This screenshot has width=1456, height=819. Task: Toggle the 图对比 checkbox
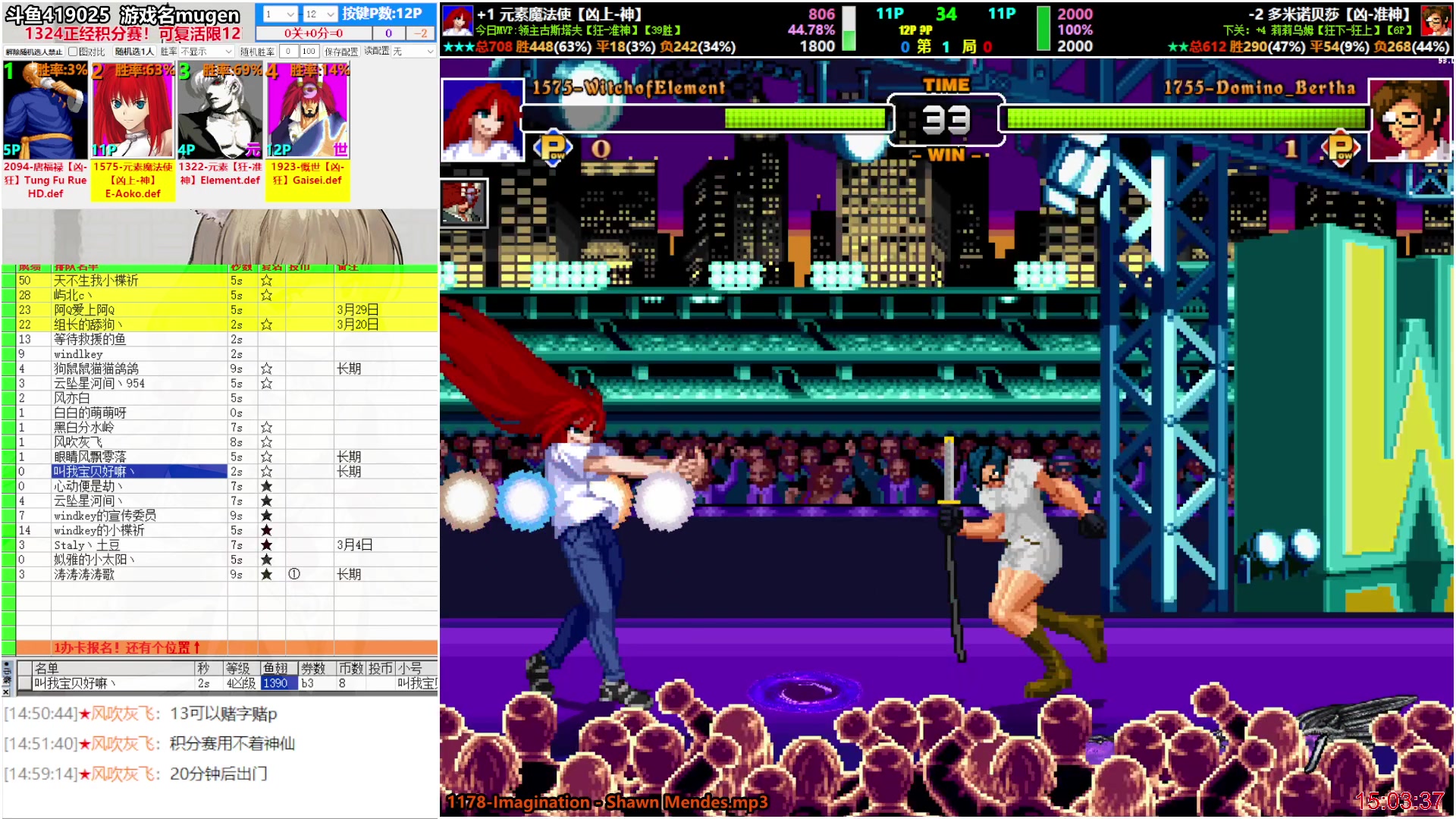tap(74, 52)
